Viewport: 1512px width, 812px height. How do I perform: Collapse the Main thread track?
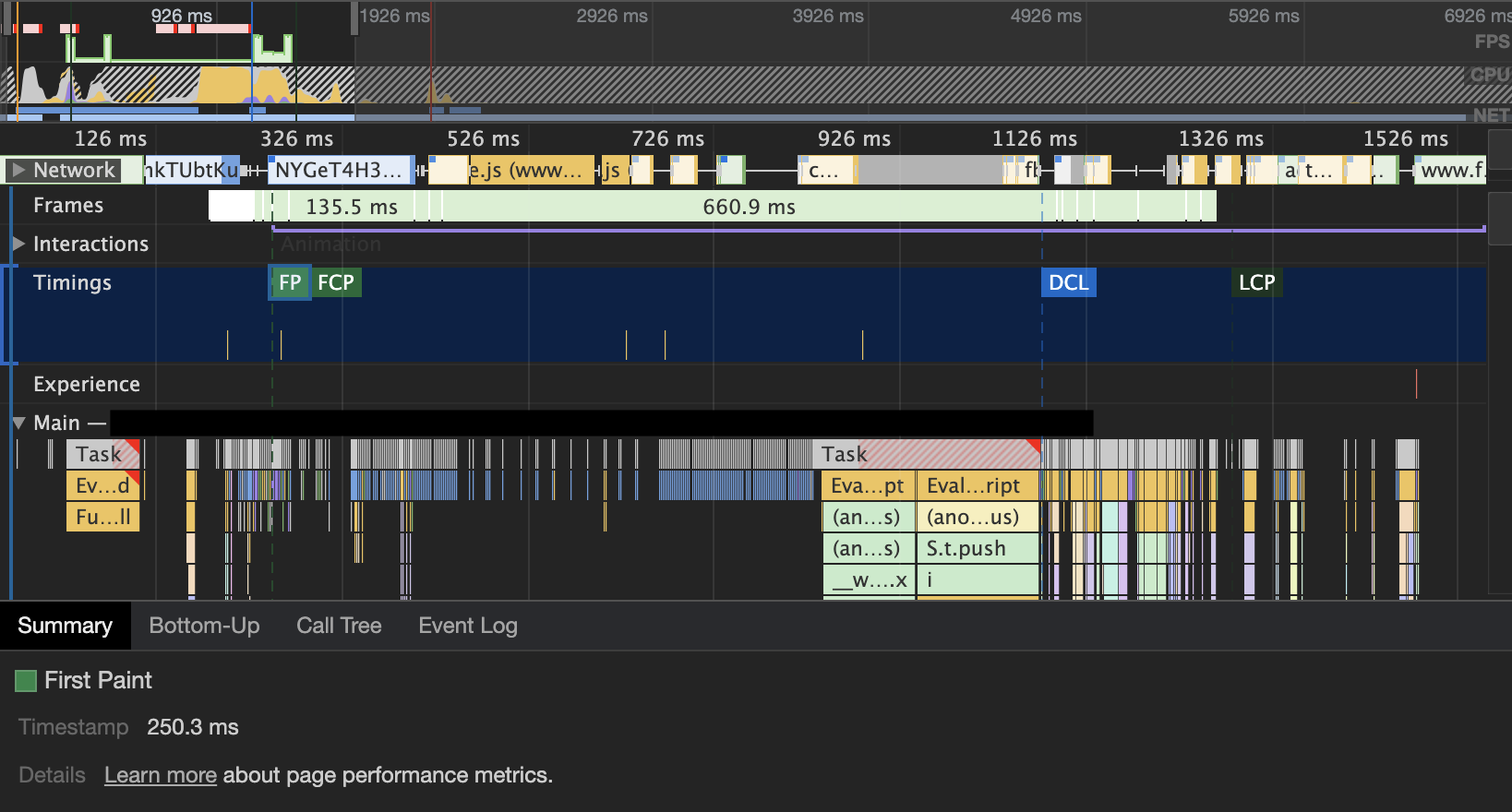point(18,423)
